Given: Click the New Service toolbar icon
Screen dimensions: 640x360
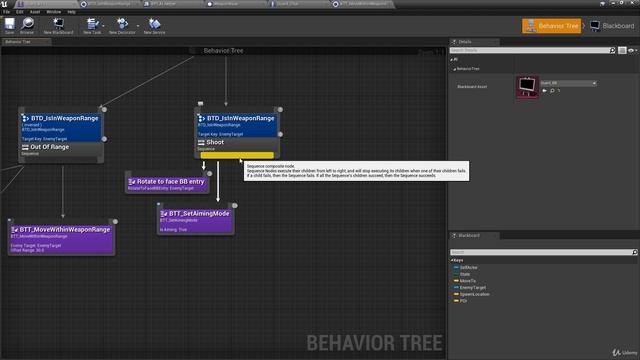Looking at the screenshot, I should click(154, 25).
